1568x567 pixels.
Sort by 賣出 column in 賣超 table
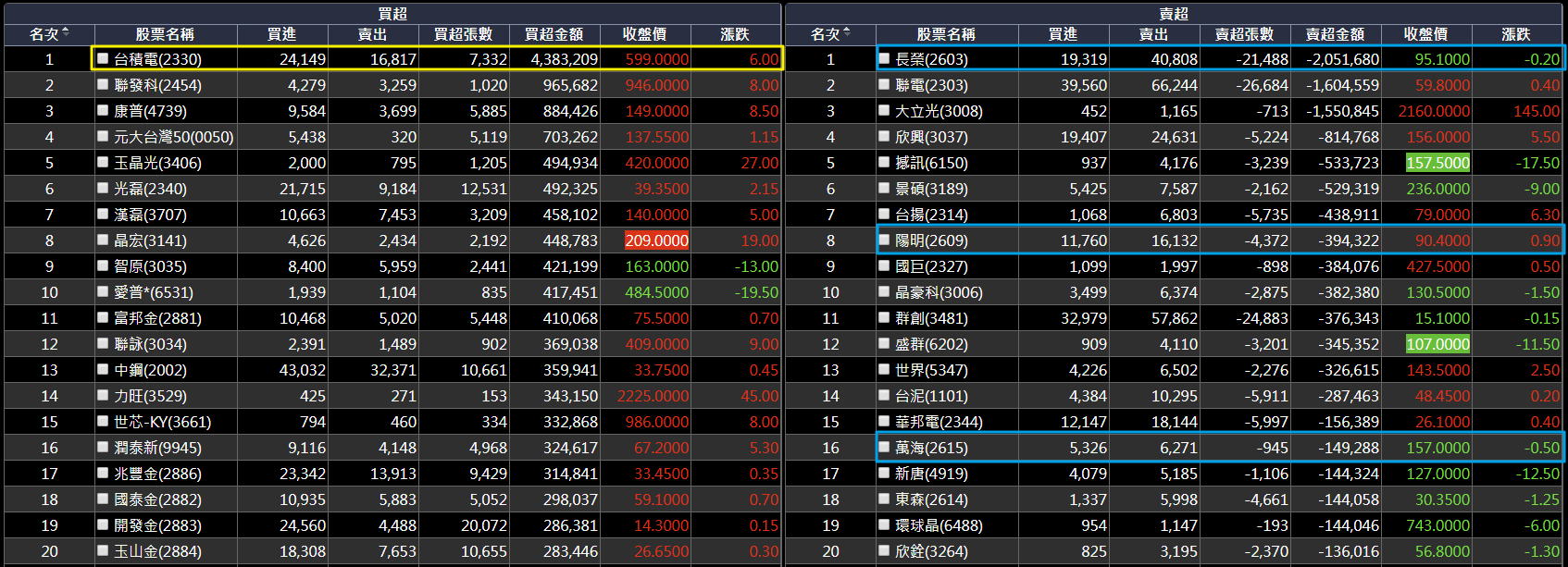point(1154,34)
